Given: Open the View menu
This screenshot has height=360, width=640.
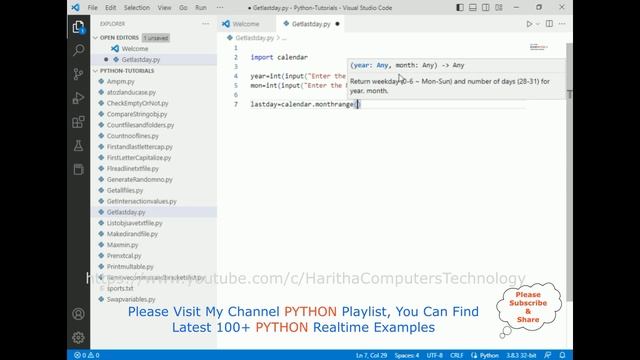Looking at the screenshot, I should (x=164, y=8).
